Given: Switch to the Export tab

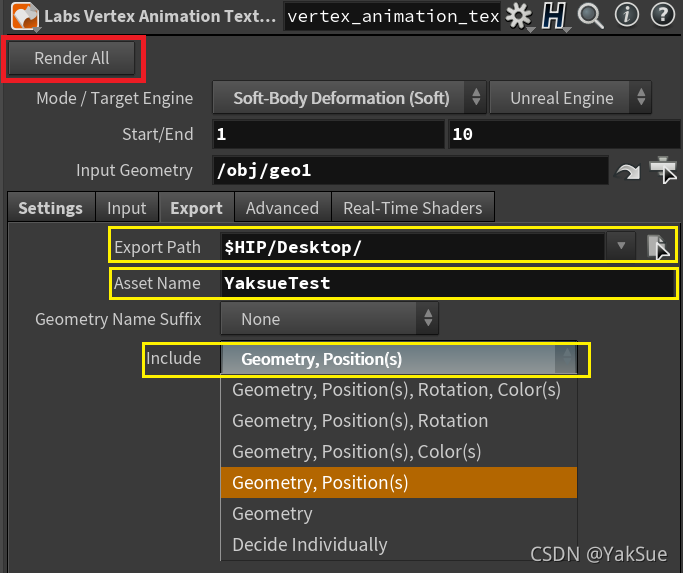Looking at the screenshot, I should tap(196, 208).
